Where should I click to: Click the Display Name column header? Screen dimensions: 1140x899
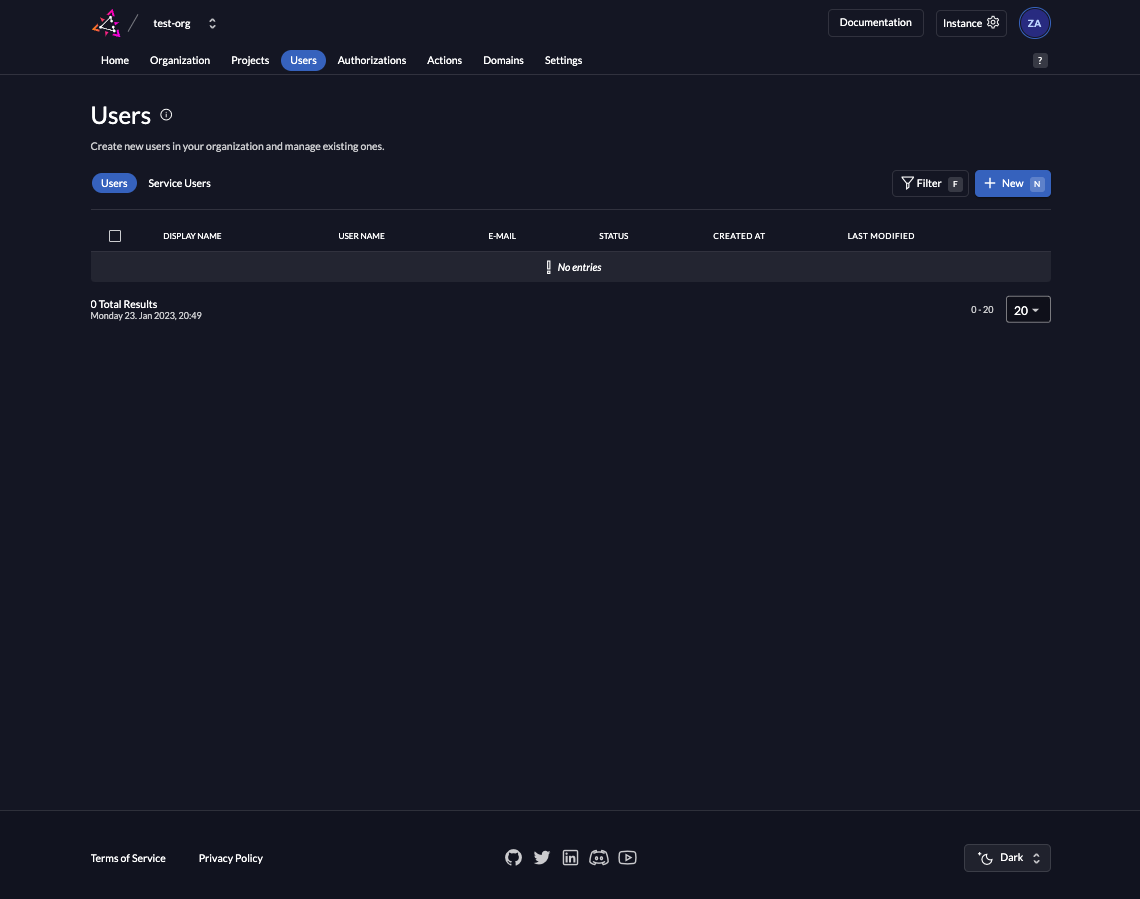click(192, 236)
